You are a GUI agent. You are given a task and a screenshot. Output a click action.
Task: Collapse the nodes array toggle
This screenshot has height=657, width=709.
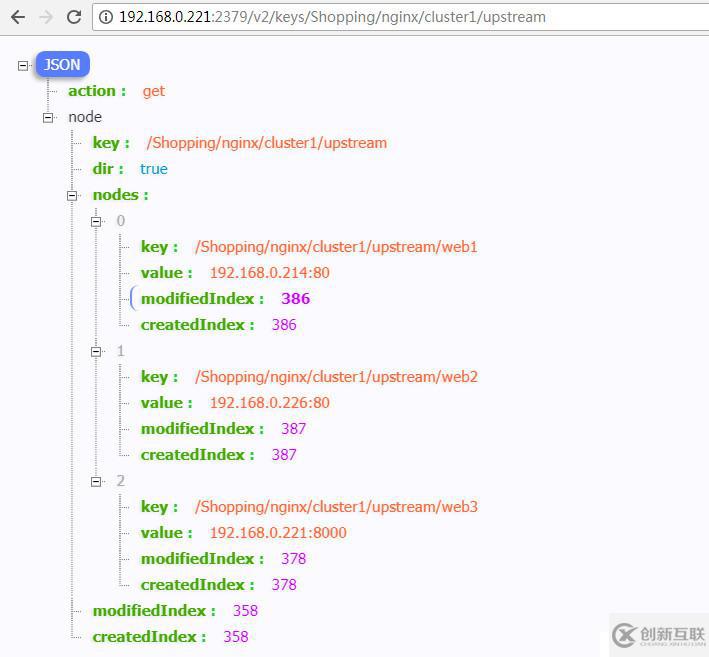point(71,195)
